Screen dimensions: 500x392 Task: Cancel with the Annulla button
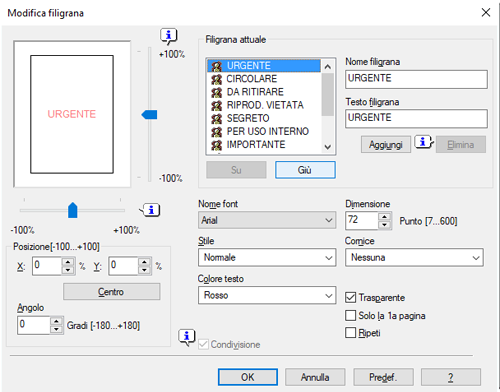point(315,377)
